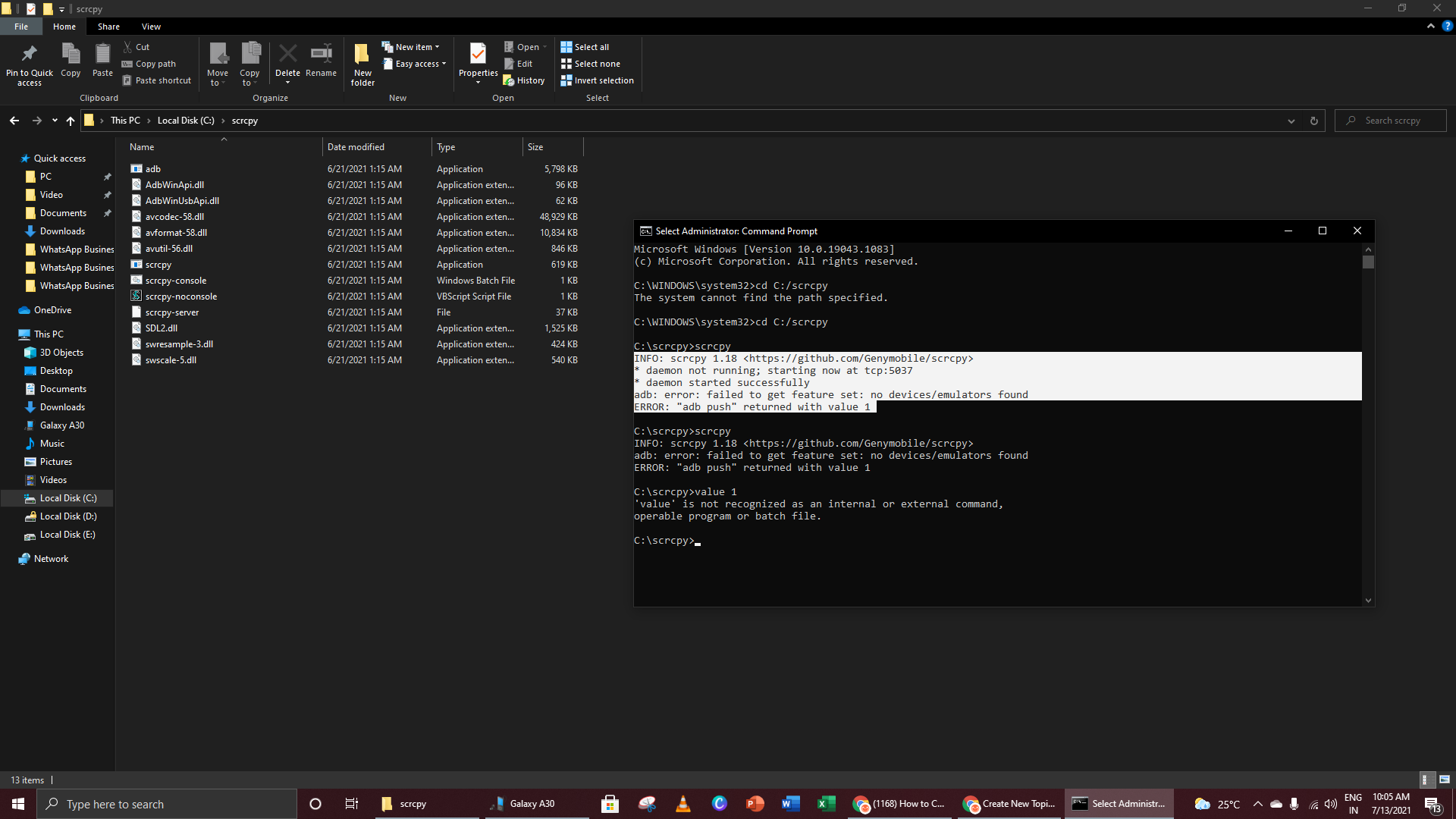Open Local Disk (D:) in navigation pane

pyautogui.click(x=67, y=516)
